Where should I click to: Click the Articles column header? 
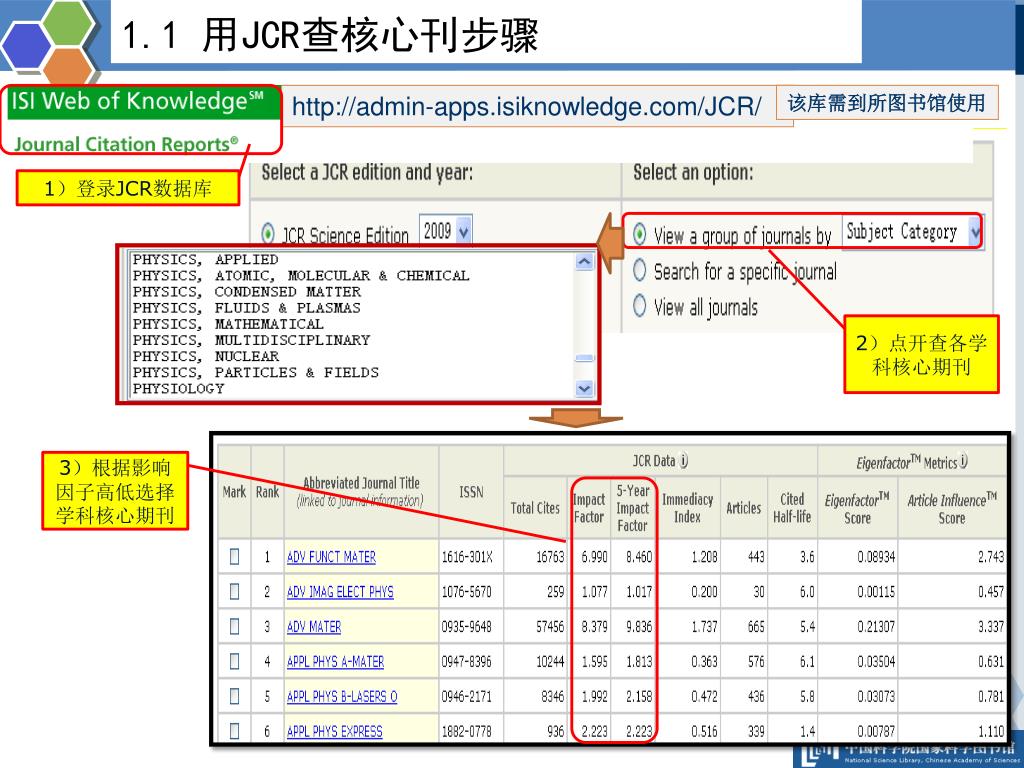(743, 508)
